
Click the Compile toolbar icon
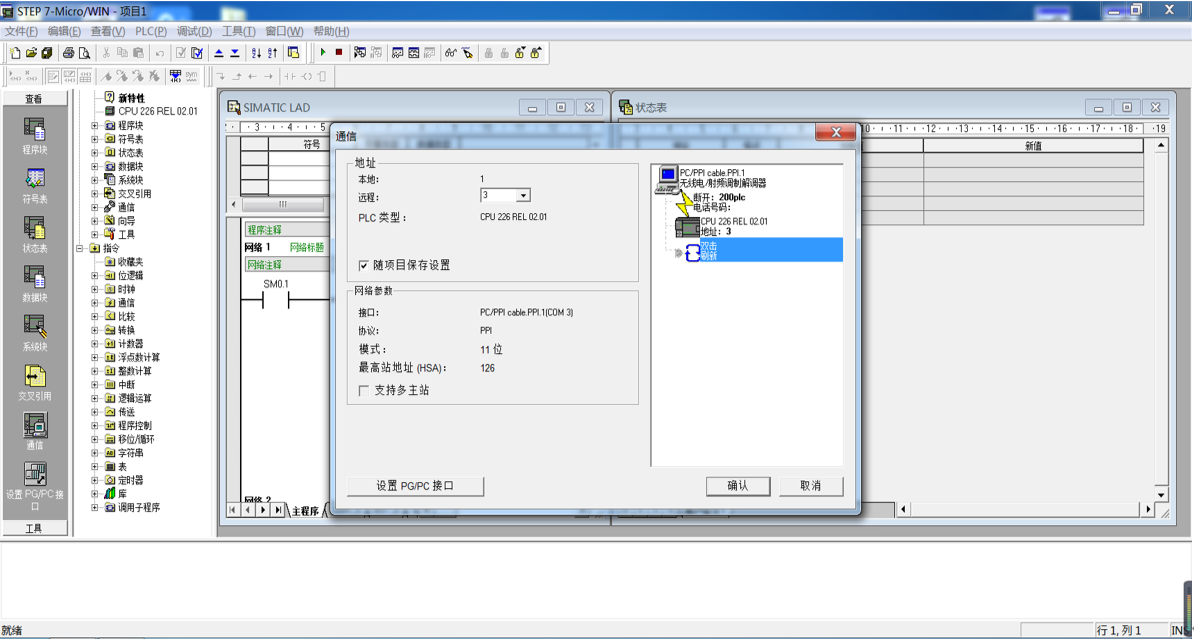coord(180,53)
